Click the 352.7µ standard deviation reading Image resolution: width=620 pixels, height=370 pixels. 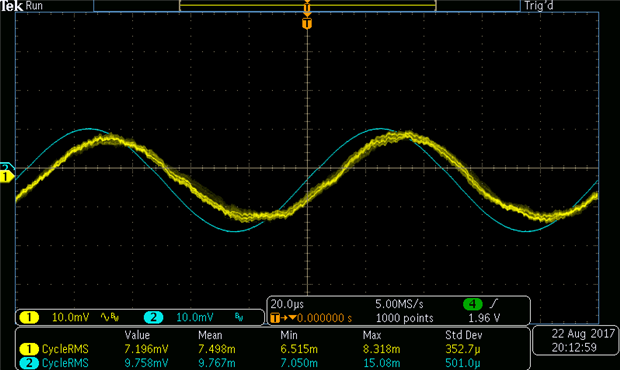click(463, 349)
